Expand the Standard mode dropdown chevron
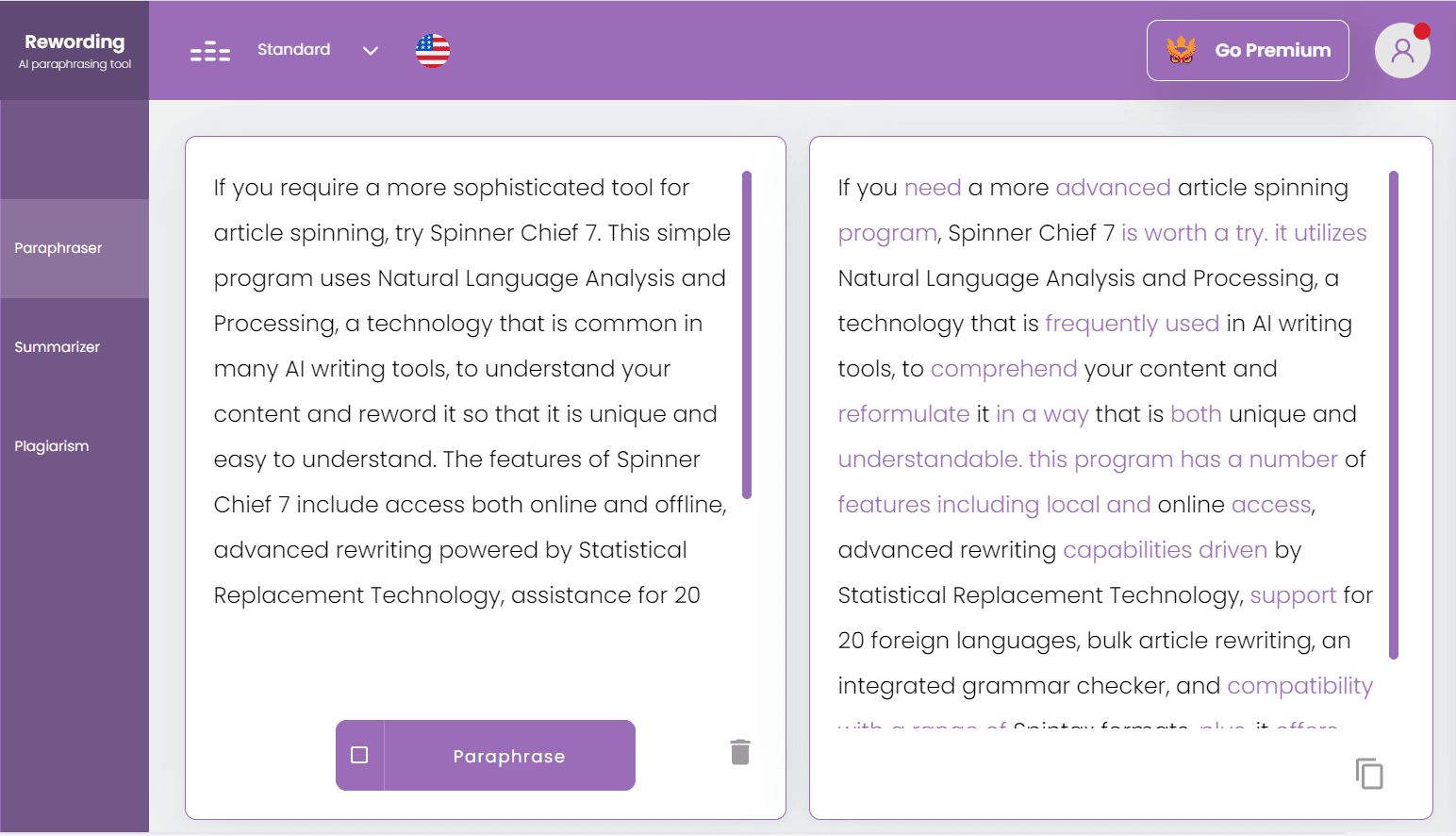The image size is (1456, 836). point(371,51)
